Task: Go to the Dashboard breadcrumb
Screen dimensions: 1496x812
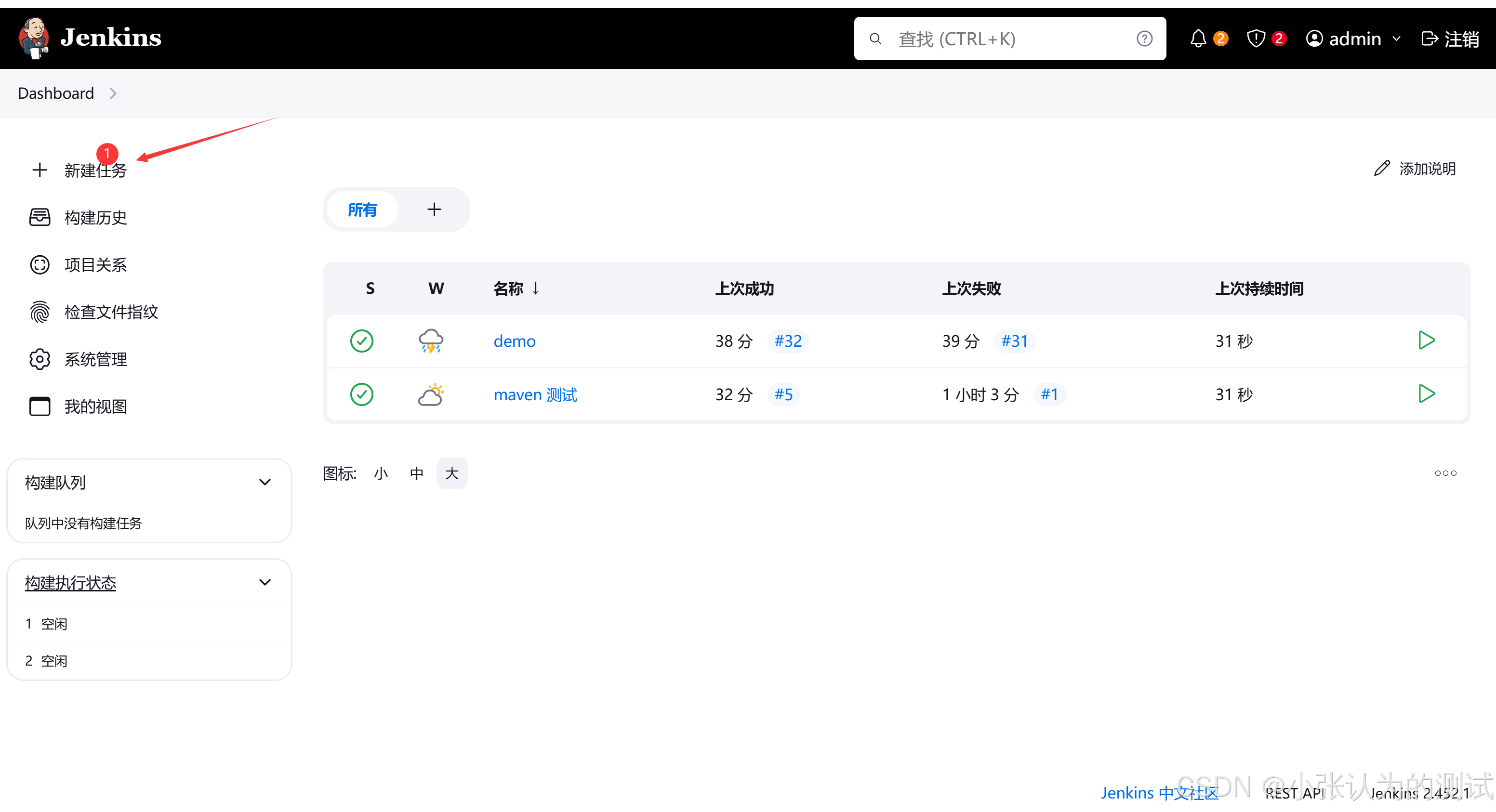Action: (x=56, y=93)
